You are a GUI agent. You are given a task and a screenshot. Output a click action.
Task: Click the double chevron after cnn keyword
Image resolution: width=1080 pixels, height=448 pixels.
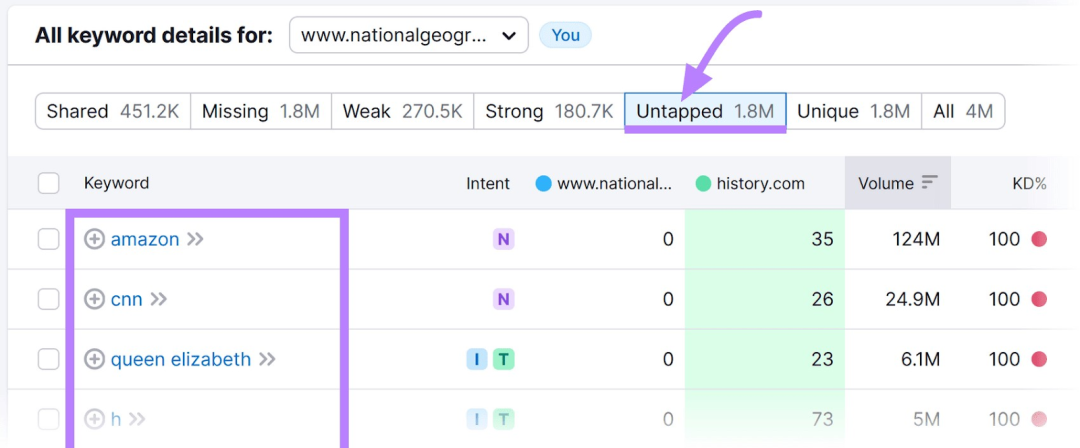(159, 299)
